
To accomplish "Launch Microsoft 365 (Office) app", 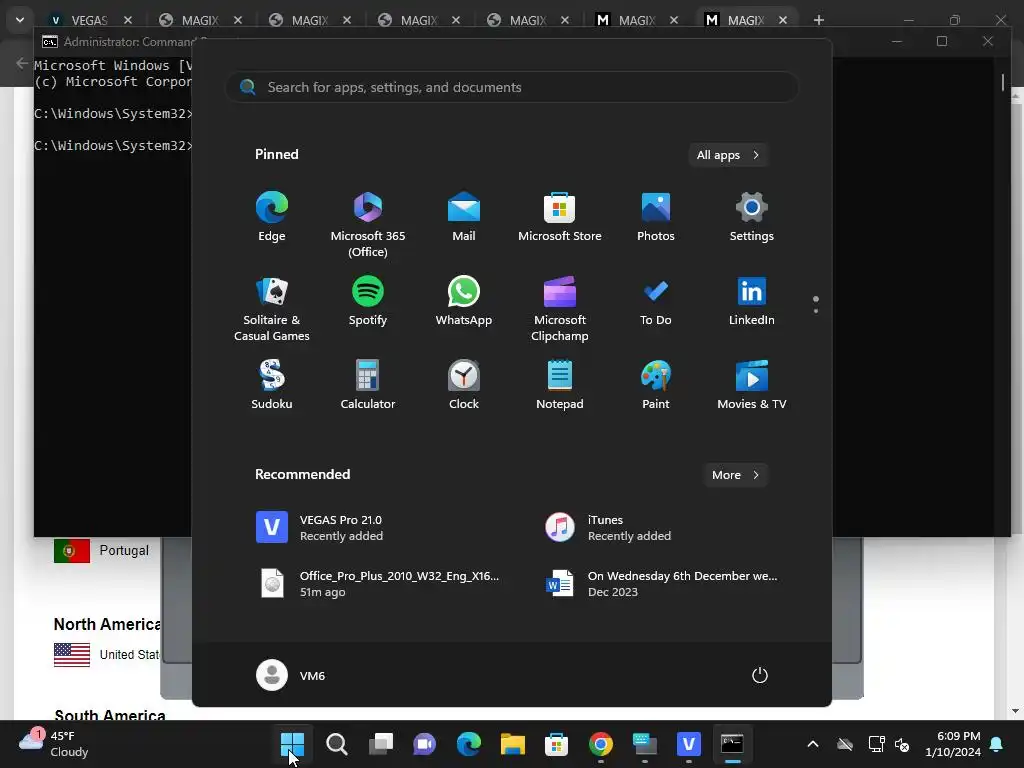I will point(368,225).
